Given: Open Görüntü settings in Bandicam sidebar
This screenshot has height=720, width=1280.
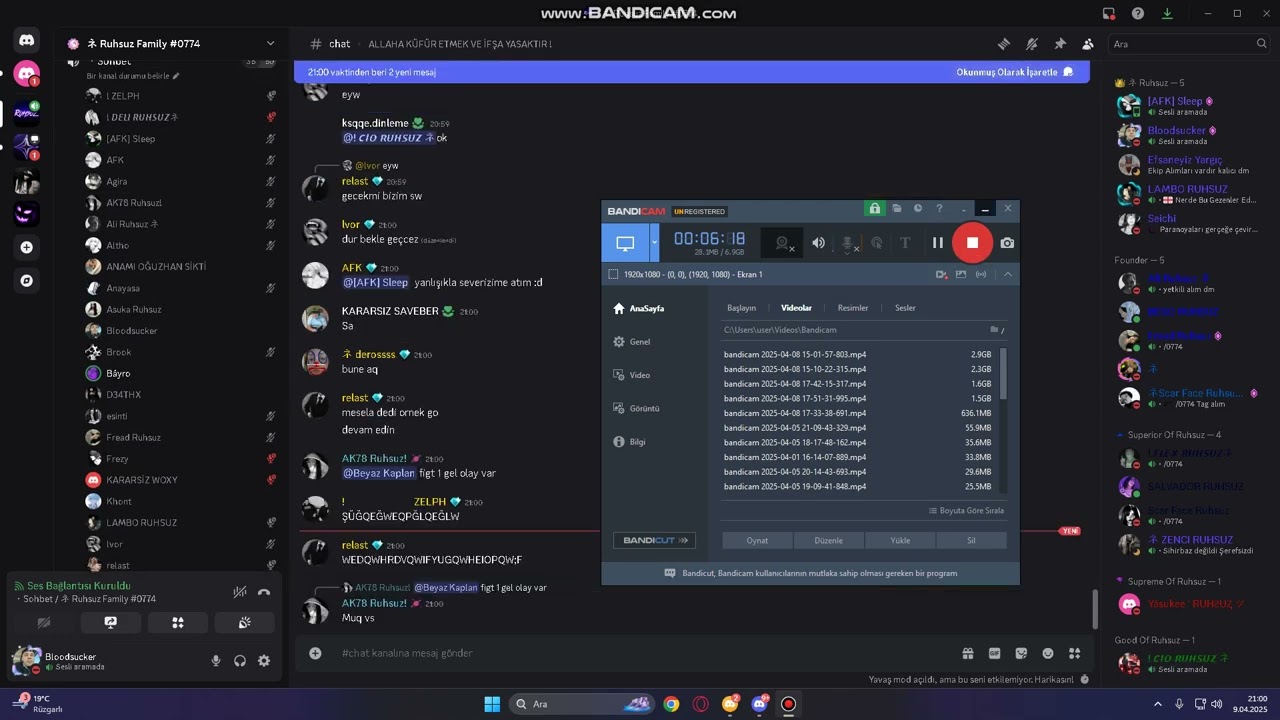Looking at the screenshot, I should point(636,408).
